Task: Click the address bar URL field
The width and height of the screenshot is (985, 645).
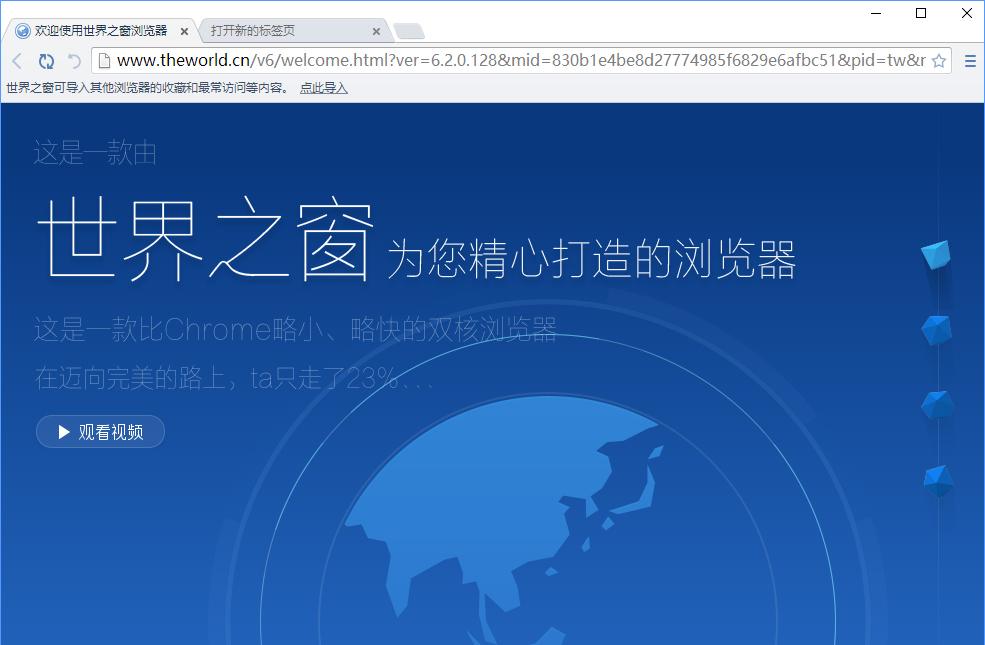Action: [x=521, y=60]
